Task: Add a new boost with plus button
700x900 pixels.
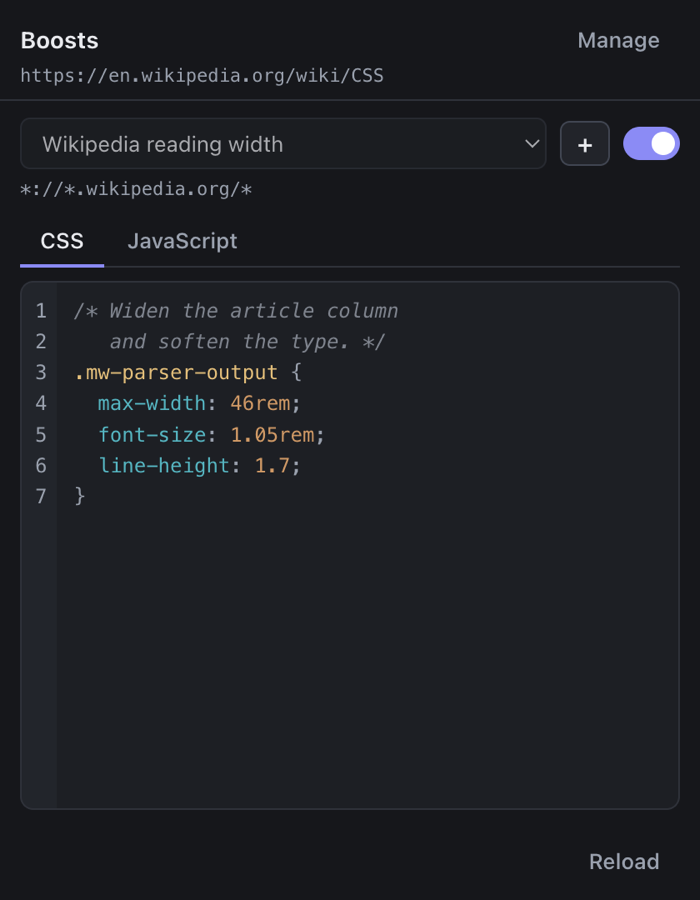Action: click(584, 143)
